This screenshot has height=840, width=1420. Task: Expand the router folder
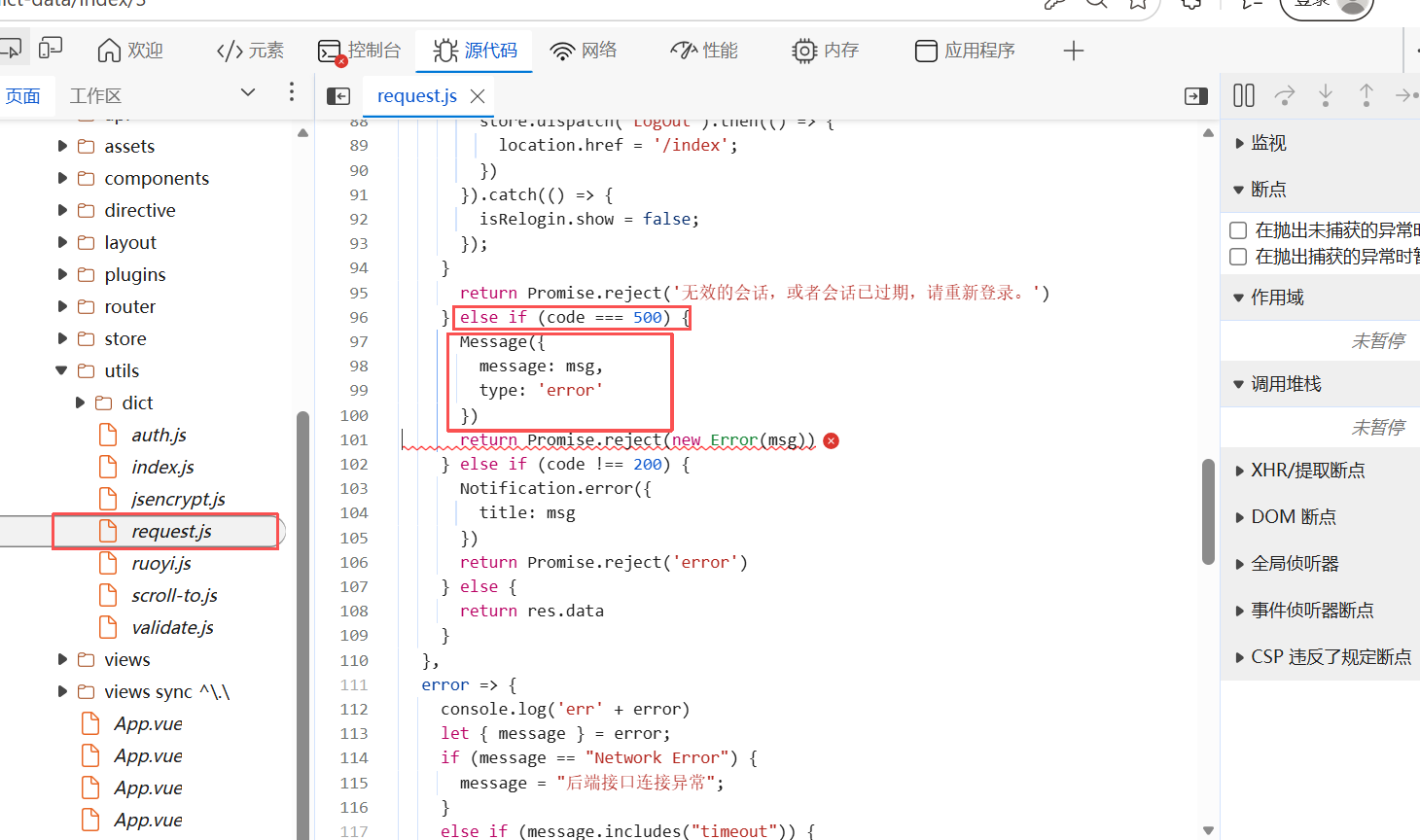pos(62,307)
